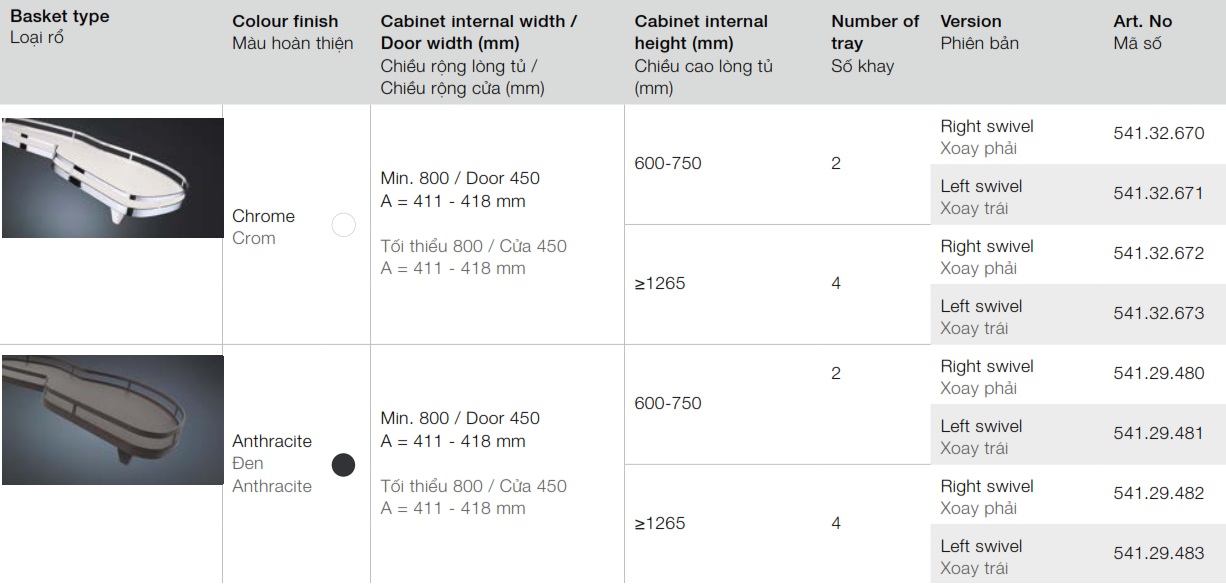Click the Colour finish column header
This screenshot has width=1226, height=584.
[x=285, y=21]
